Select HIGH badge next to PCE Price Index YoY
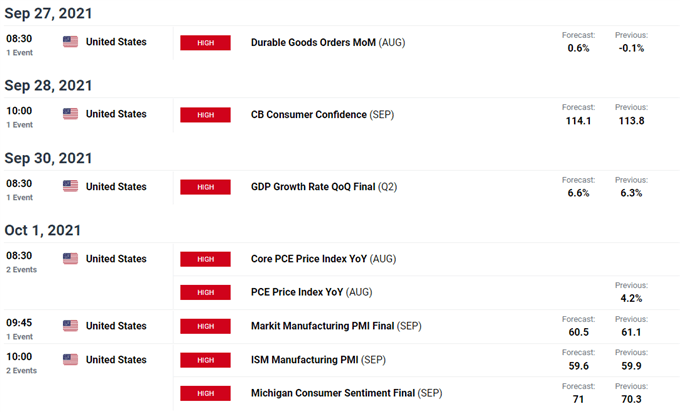The image size is (680, 412). point(206,292)
